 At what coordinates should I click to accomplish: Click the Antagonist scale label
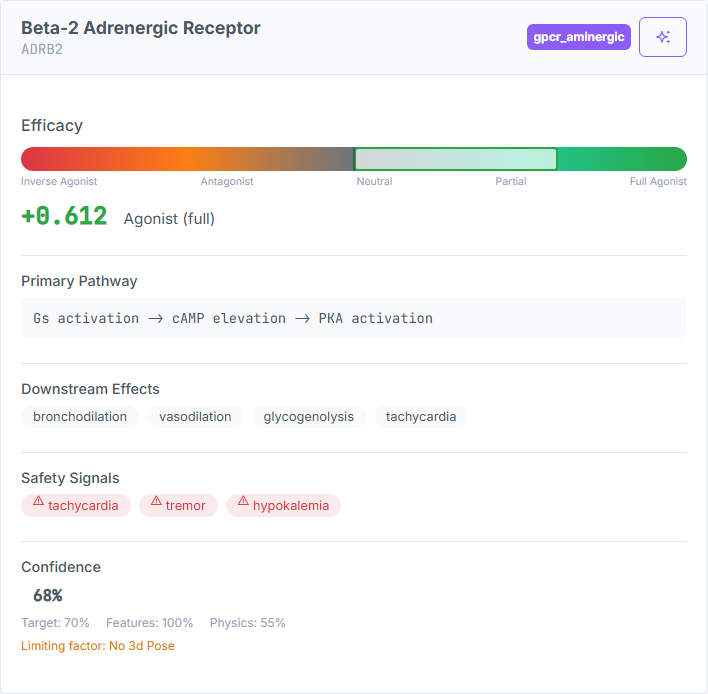(227, 182)
